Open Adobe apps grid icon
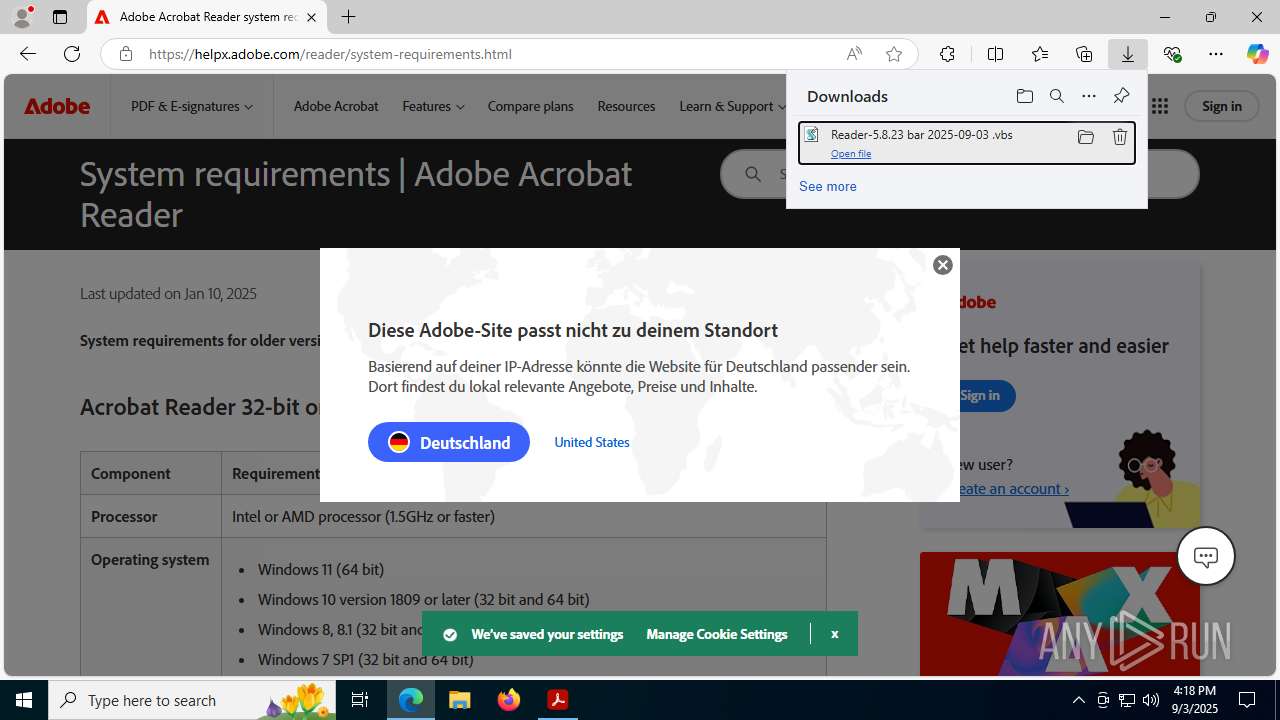Image resolution: width=1280 pixels, height=720 pixels. coord(1159,106)
